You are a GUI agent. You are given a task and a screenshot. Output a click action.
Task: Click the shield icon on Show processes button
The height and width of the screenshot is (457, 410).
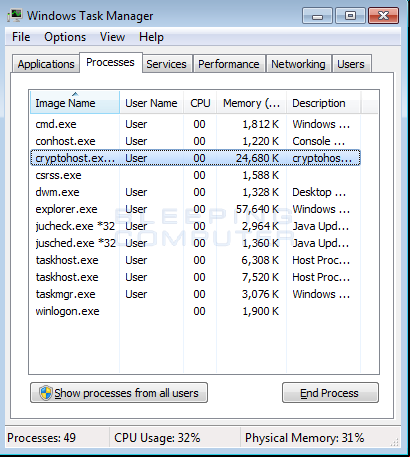coord(45,393)
